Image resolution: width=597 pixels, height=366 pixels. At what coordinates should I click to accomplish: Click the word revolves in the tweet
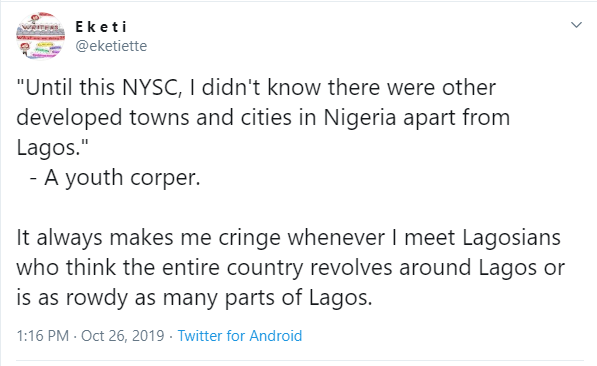pos(351,268)
